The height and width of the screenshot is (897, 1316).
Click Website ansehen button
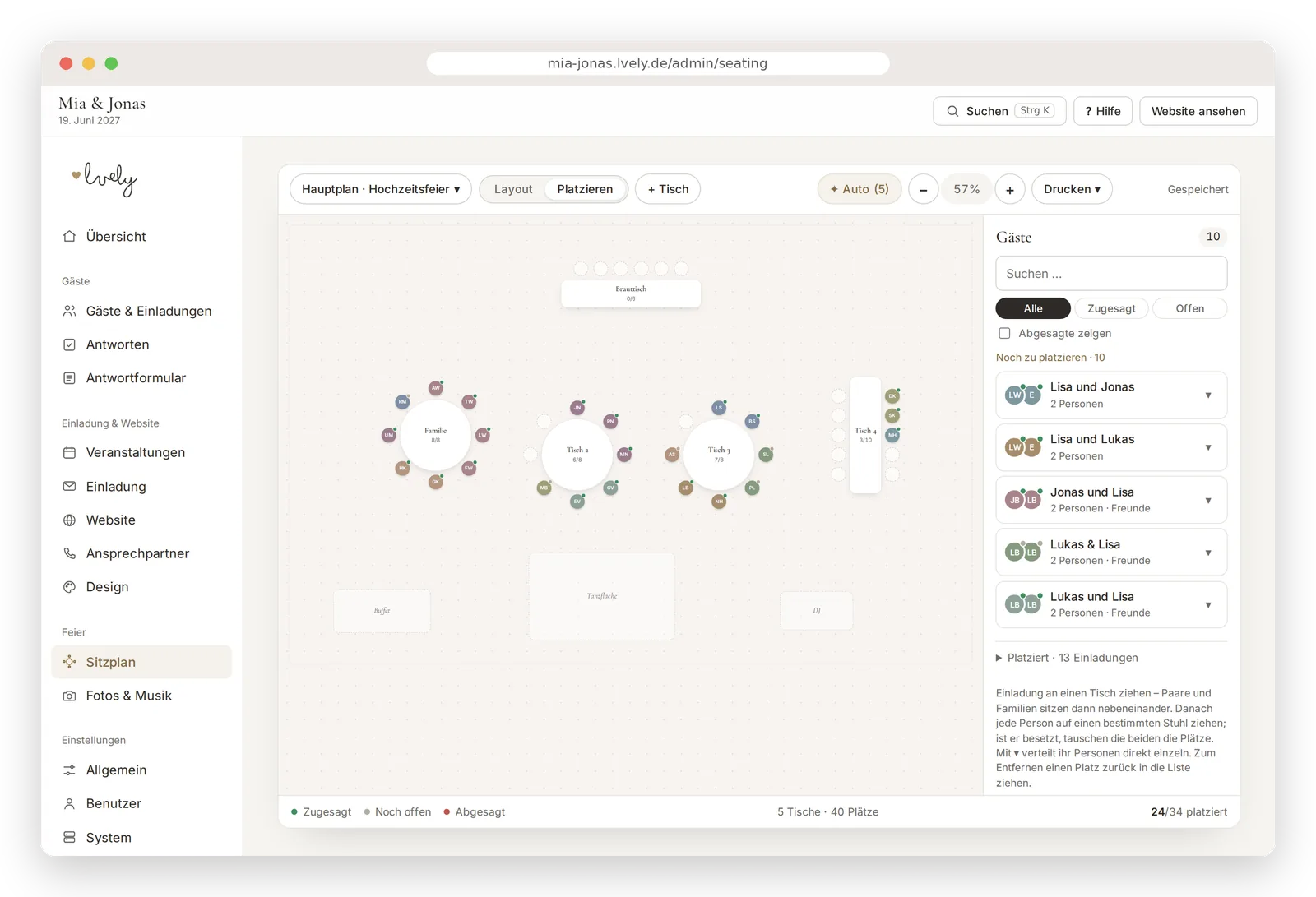pyautogui.click(x=1198, y=111)
